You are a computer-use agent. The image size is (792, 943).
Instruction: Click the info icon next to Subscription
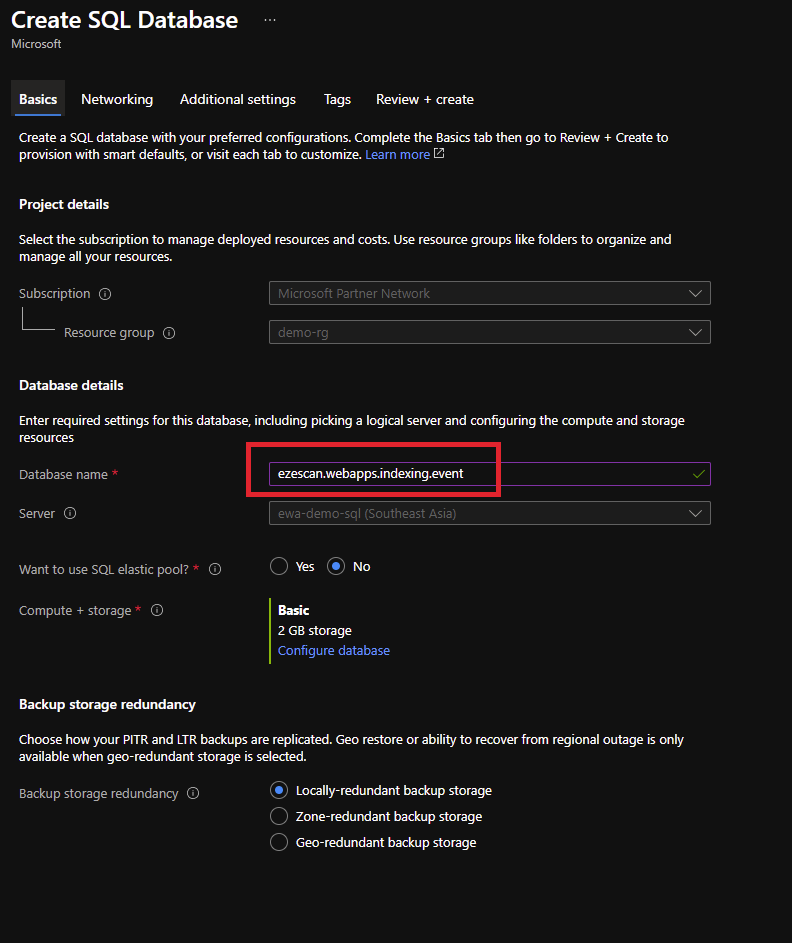pyautogui.click(x=105, y=294)
